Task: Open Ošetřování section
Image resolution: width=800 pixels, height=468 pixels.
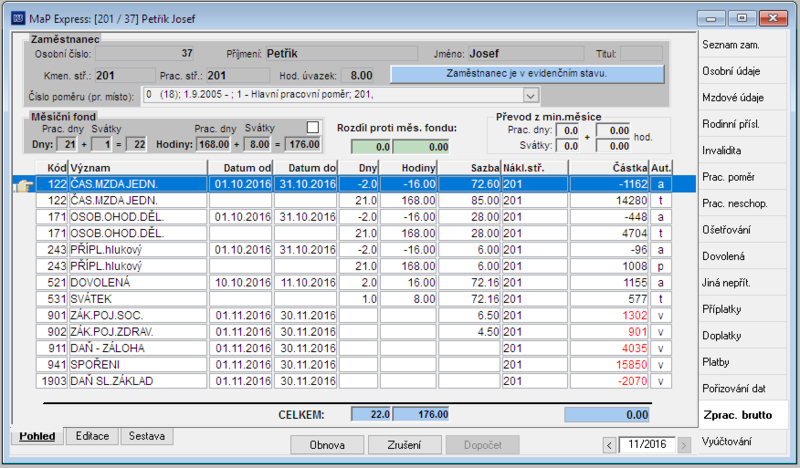Action: 743,230
